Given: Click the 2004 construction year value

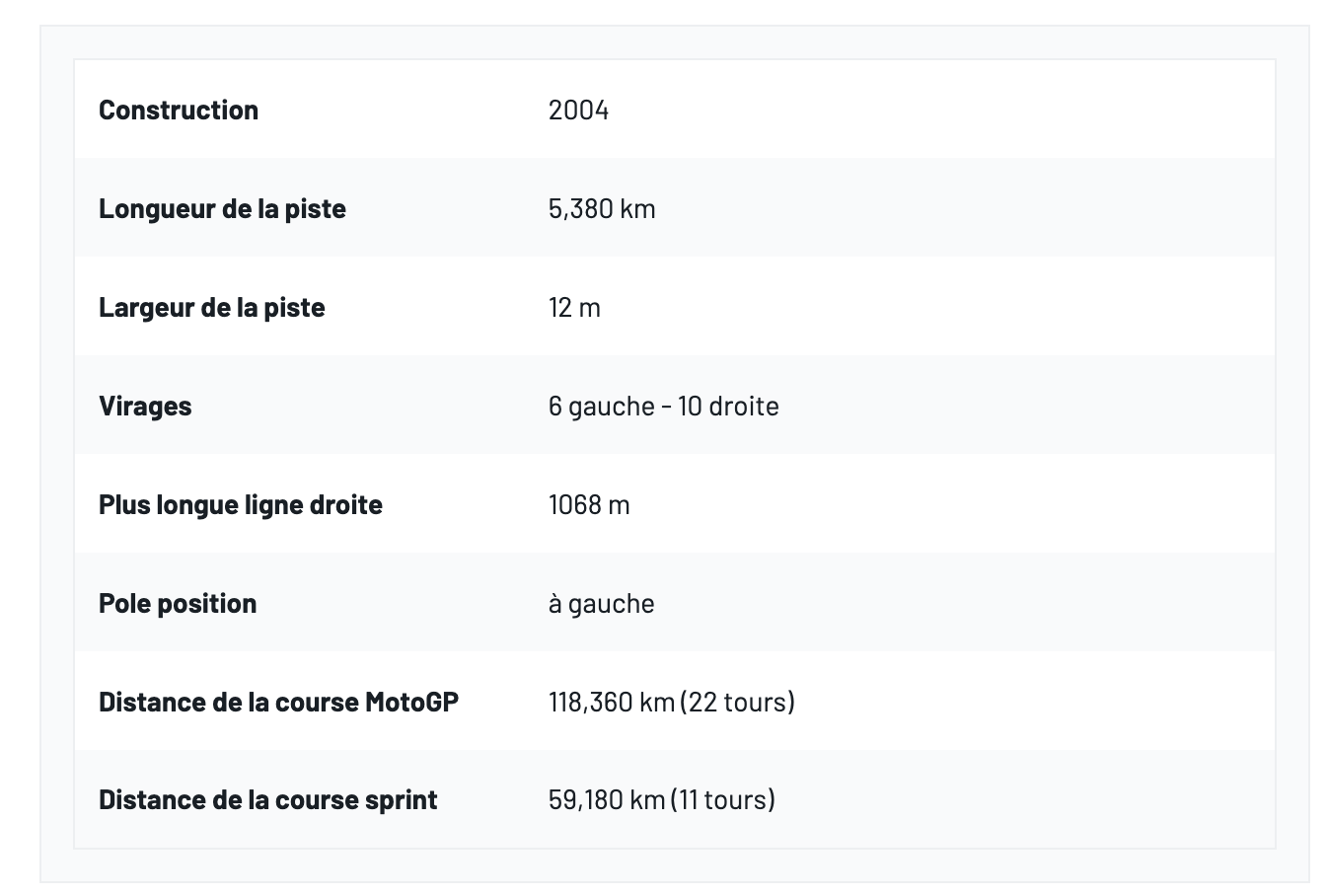Looking at the screenshot, I should click(x=578, y=110).
